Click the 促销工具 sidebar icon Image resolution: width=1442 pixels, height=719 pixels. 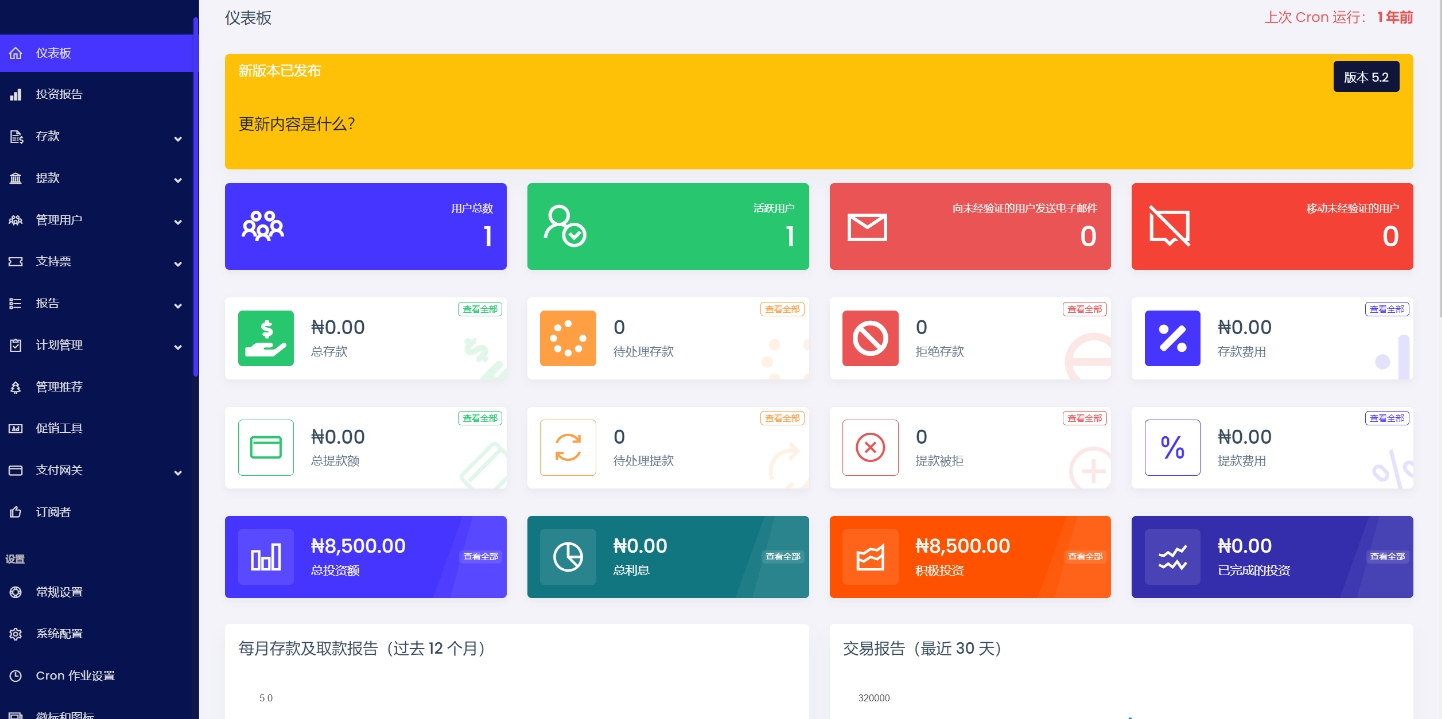tap(15, 429)
